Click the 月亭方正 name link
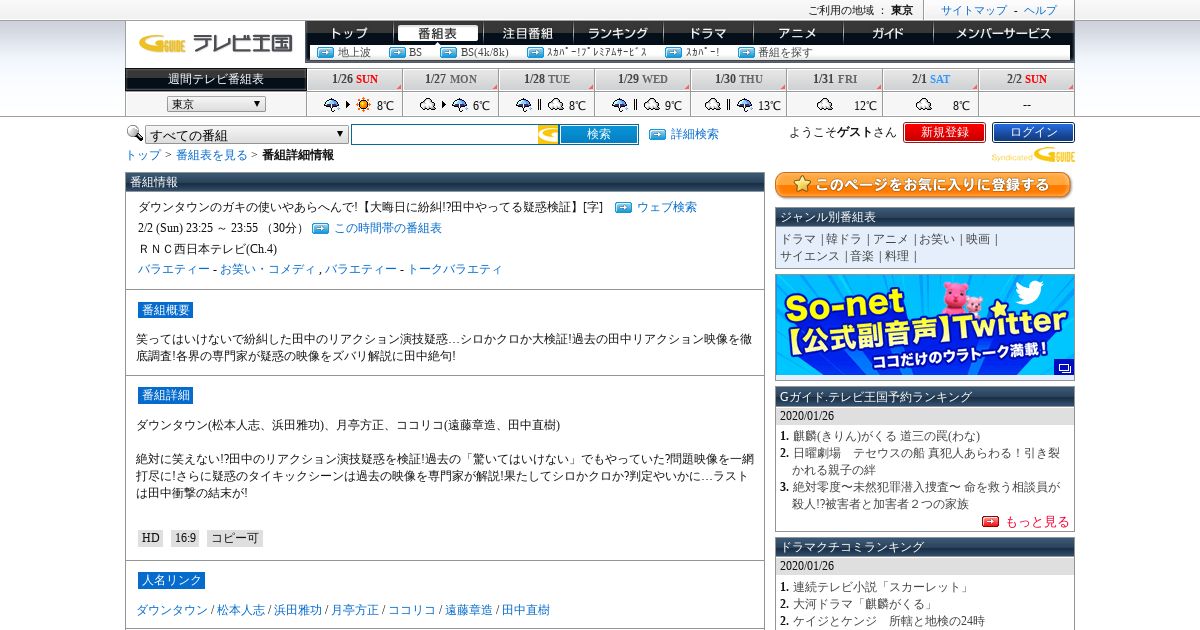The image size is (1200, 630). coord(355,609)
